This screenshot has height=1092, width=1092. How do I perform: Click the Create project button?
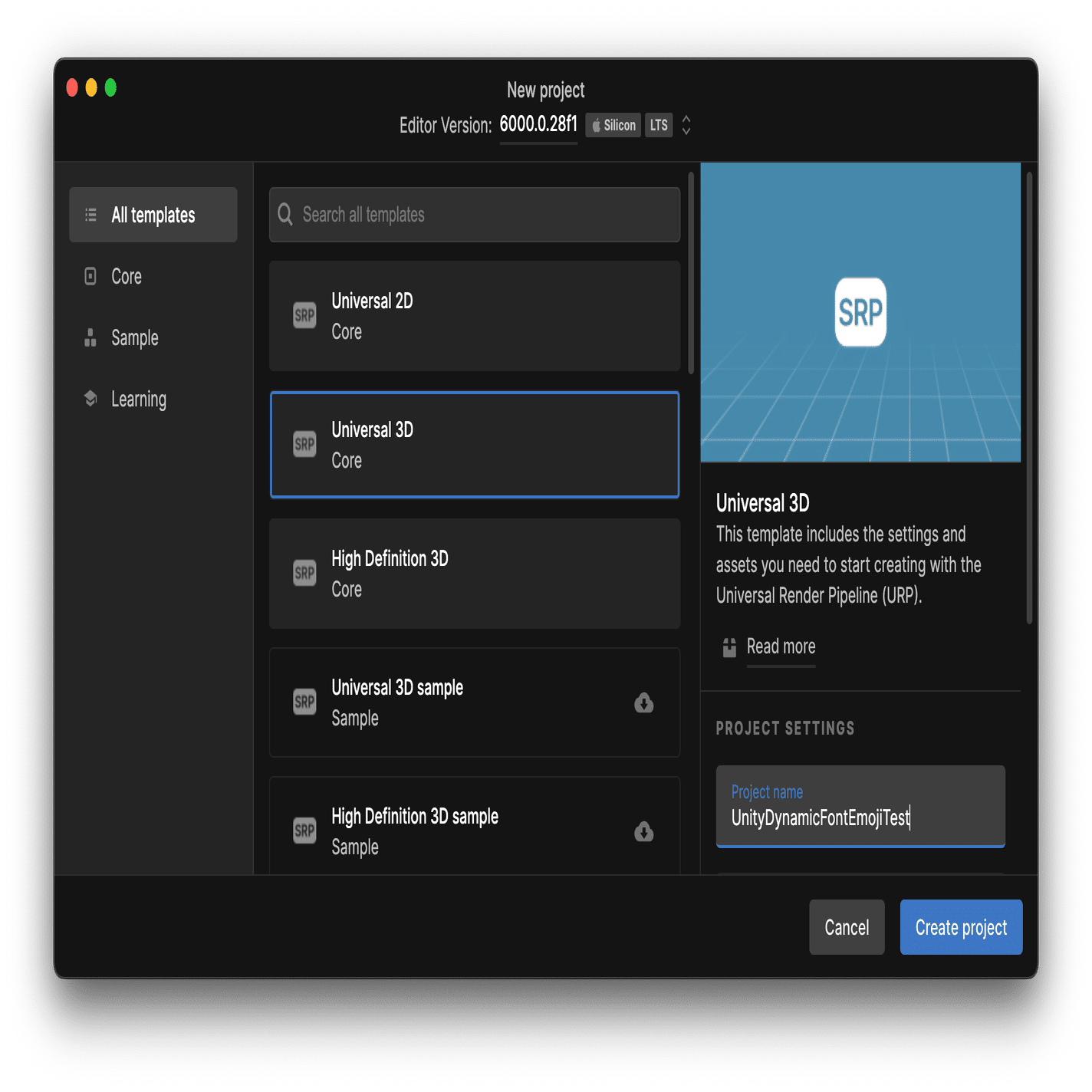(x=962, y=927)
